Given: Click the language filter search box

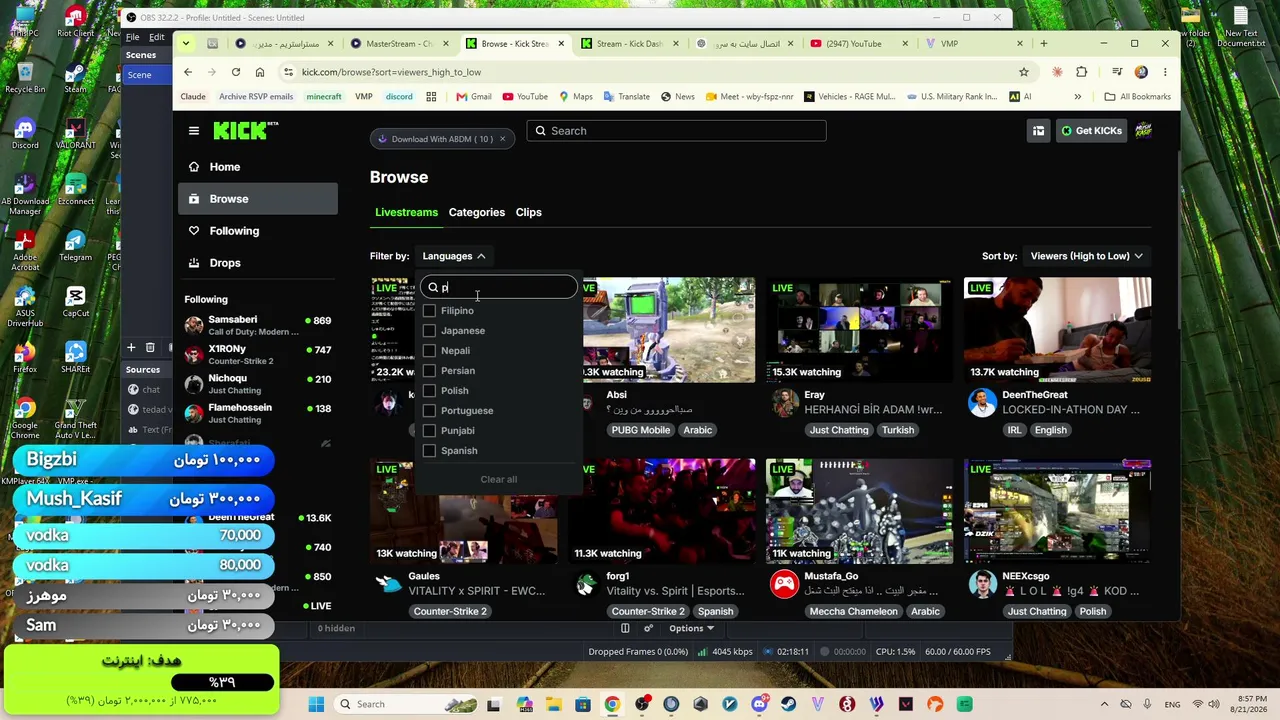Looking at the screenshot, I should click(499, 287).
